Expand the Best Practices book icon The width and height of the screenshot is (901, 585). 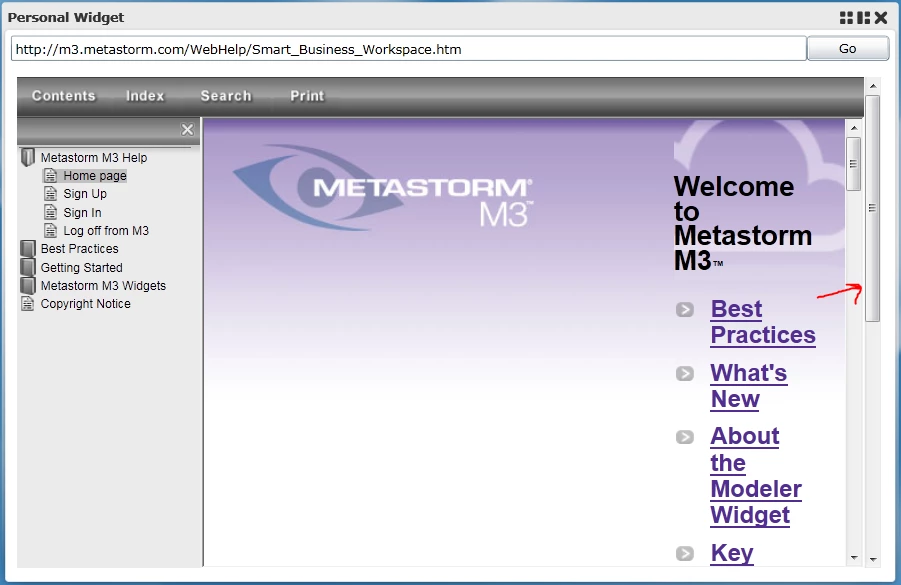pos(28,249)
